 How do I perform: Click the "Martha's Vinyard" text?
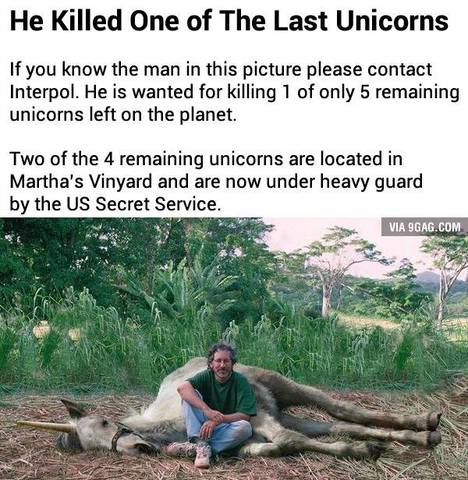point(81,182)
